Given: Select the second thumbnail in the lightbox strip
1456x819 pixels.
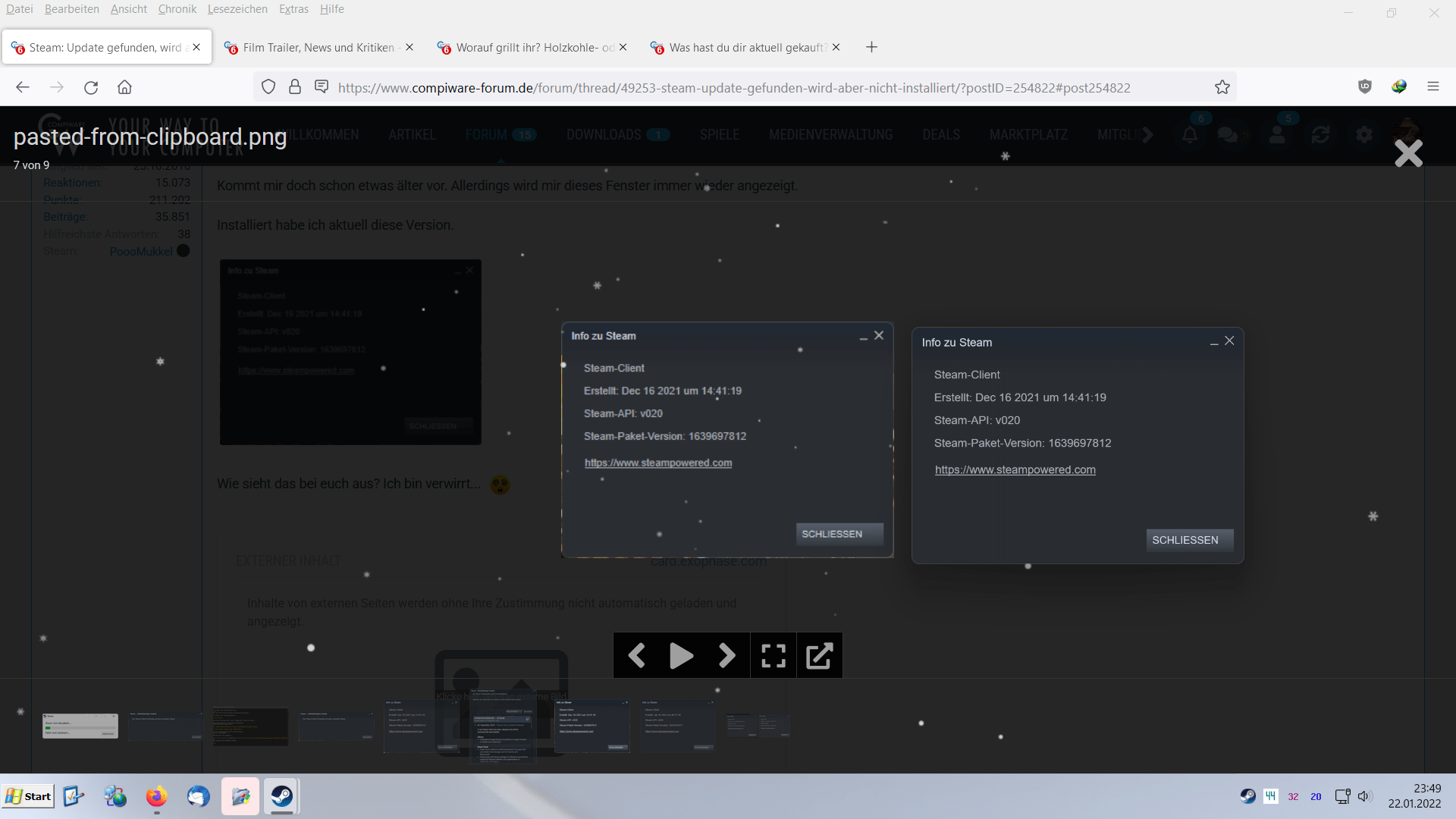Looking at the screenshot, I should tap(165, 726).
